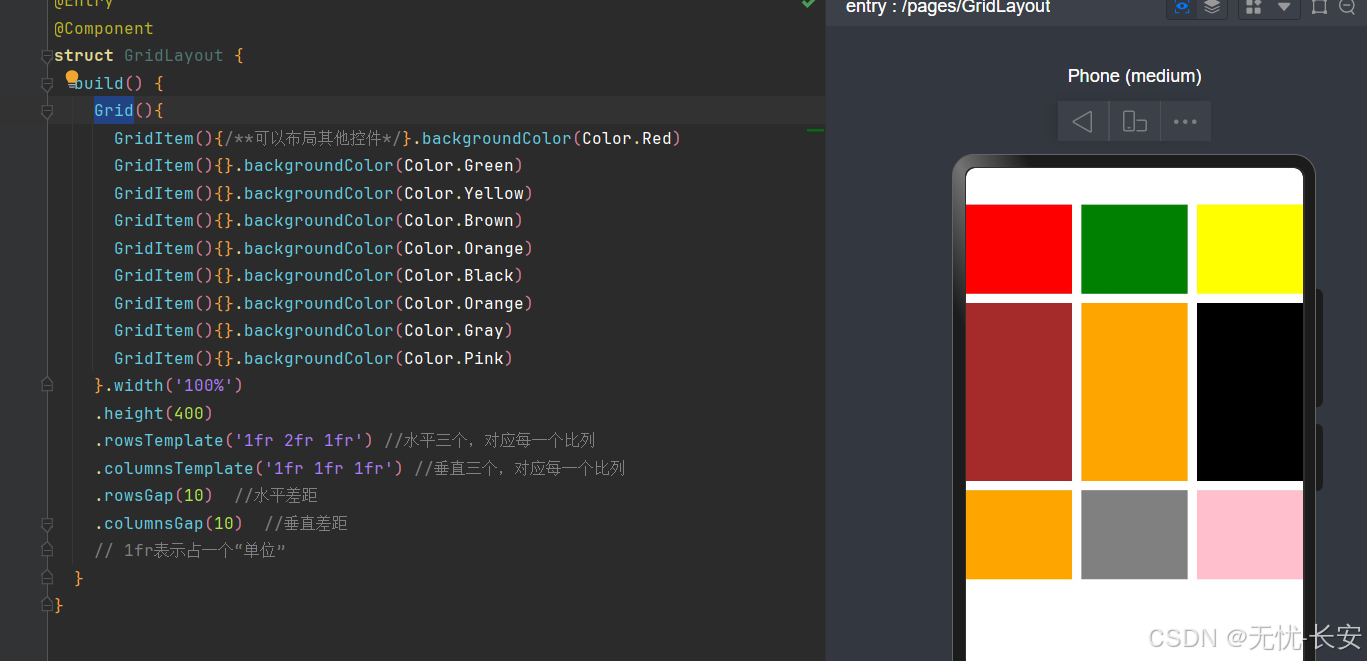The height and width of the screenshot is (661, 1367).
Task: Select the small orange bottom-row cell in the preview
Action: coord(1019,534)
